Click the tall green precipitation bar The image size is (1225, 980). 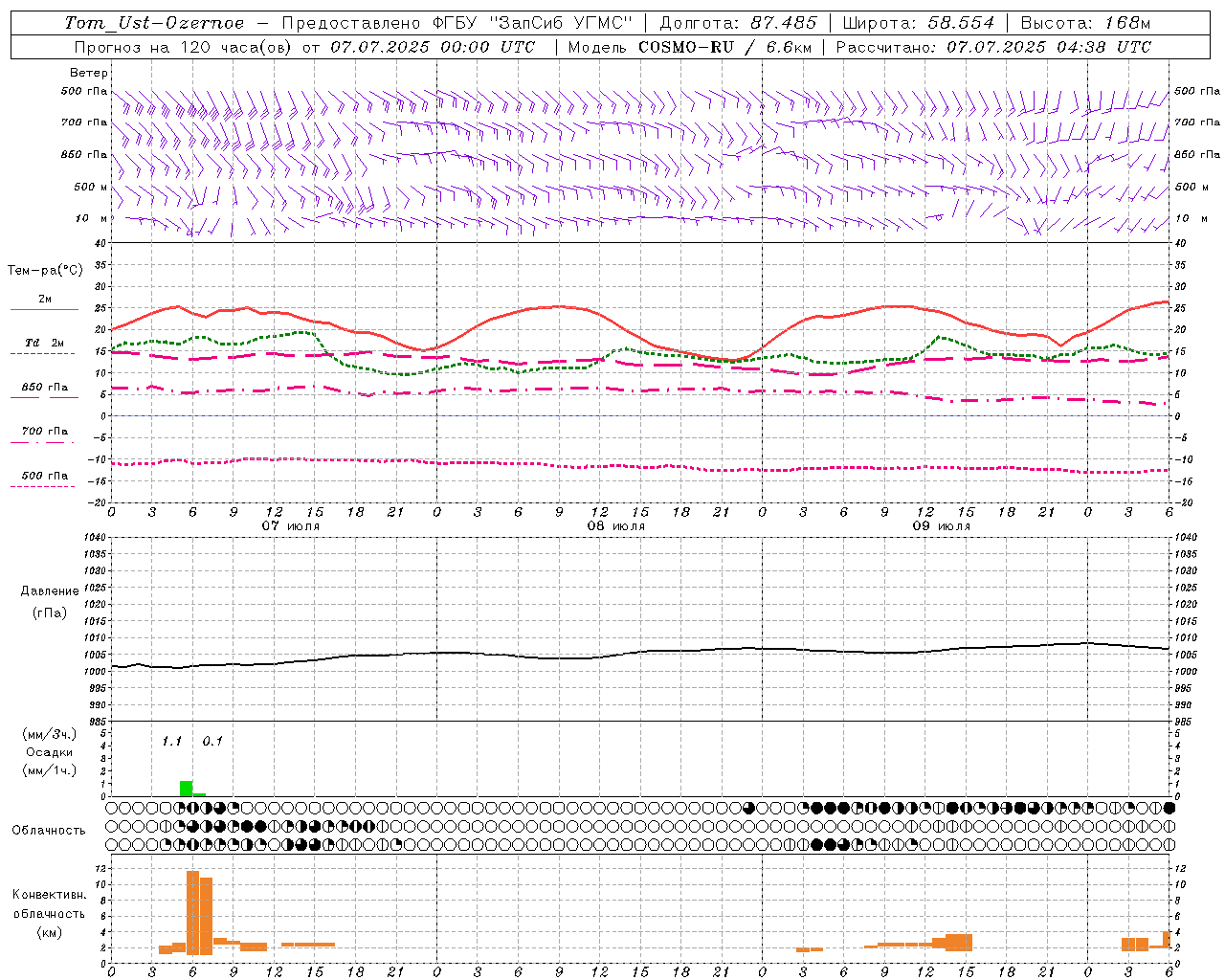coord(186,789)
